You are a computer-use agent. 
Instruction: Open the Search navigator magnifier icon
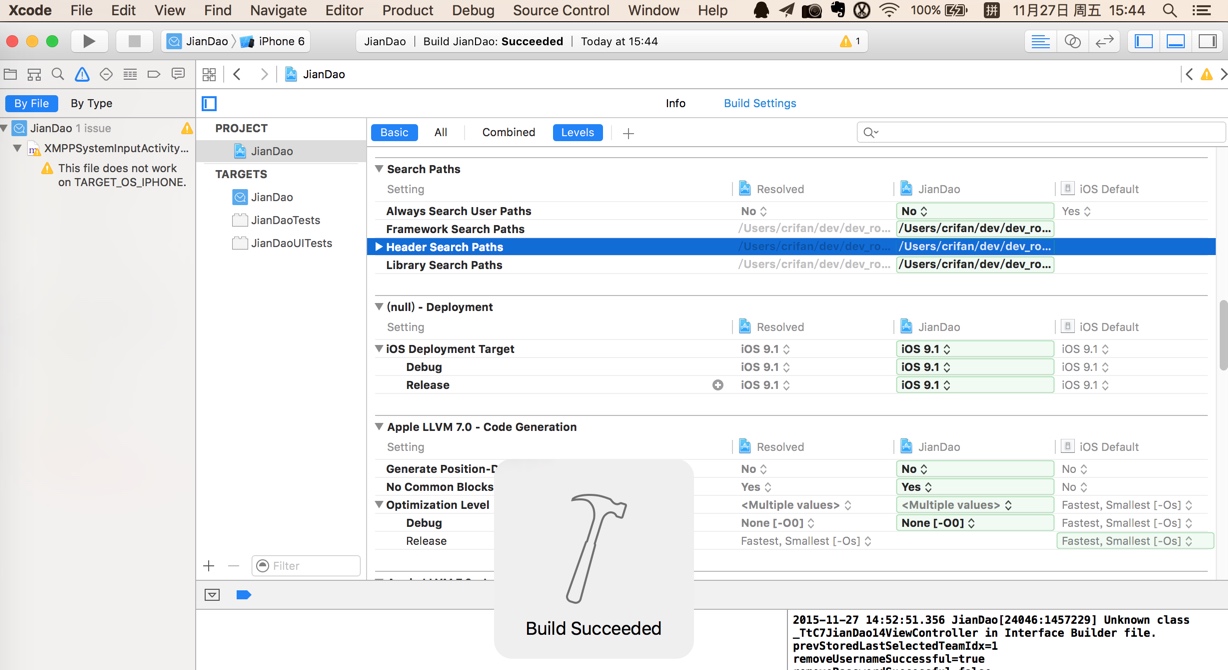pyautogui.click(x=58, y=73)
